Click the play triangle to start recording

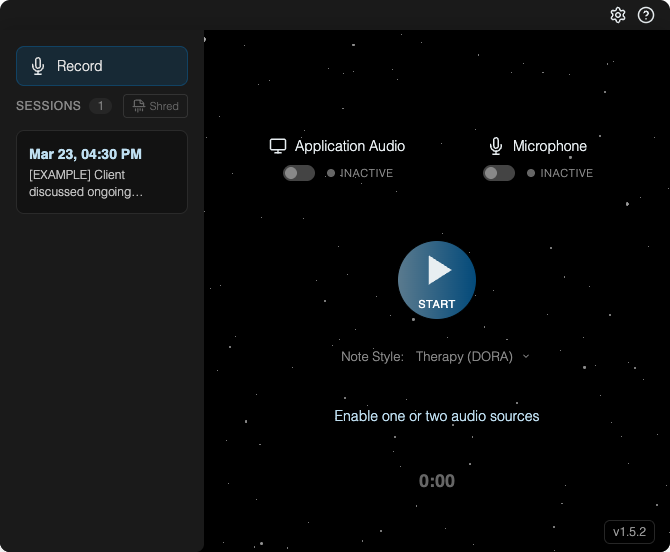pyautogui.click(x=438, y=270)
